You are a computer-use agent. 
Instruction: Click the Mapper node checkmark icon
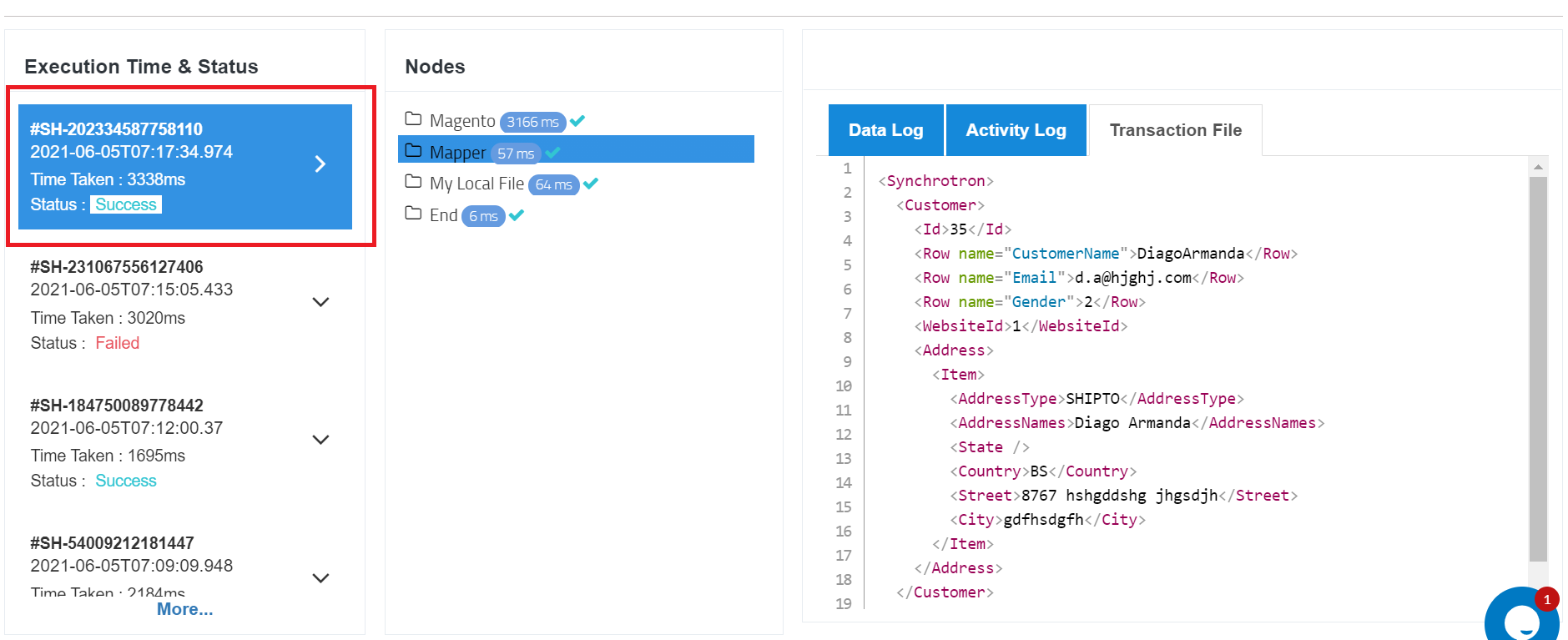[552, 153]
